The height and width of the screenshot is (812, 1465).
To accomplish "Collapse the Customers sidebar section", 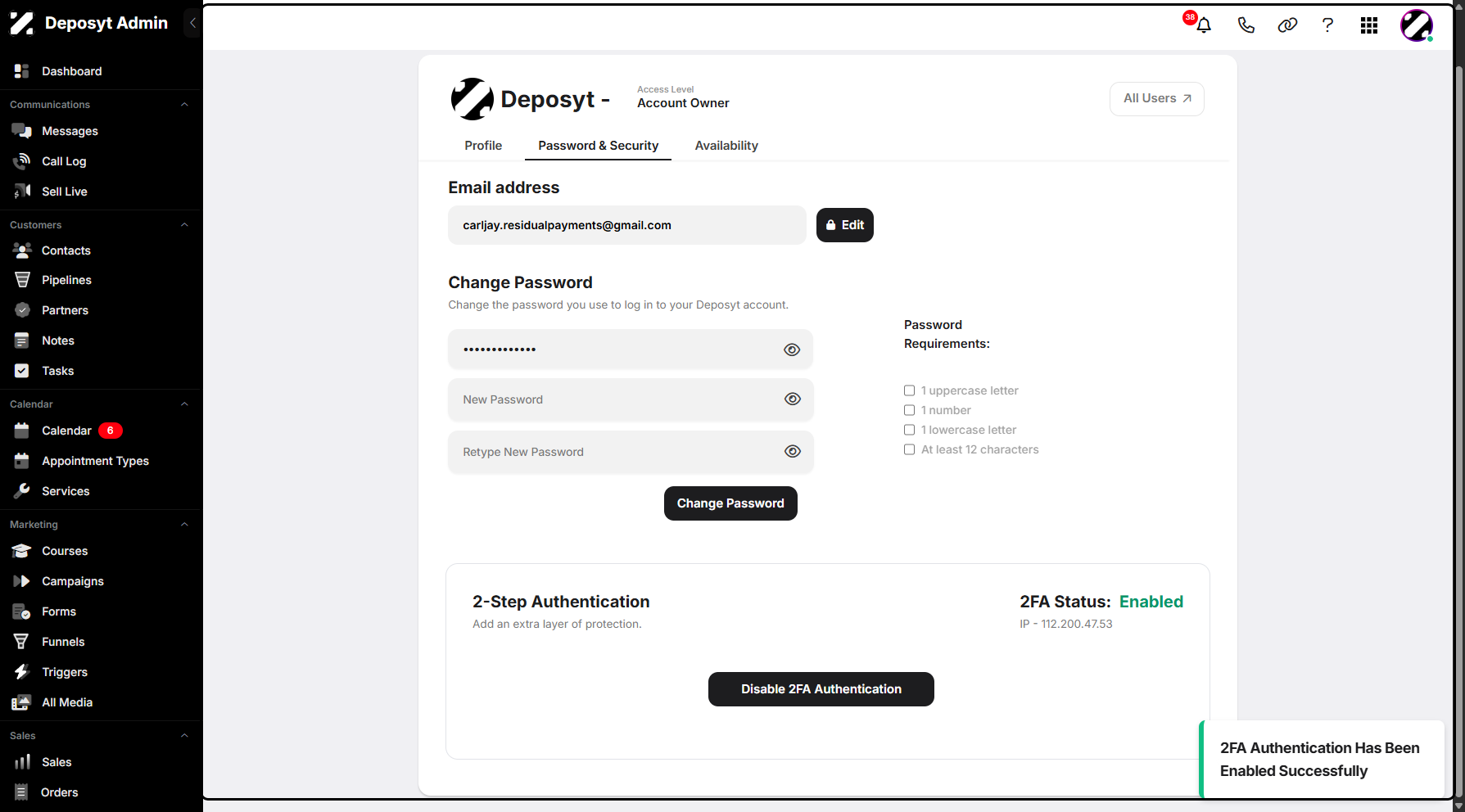I will coord(184,225).
